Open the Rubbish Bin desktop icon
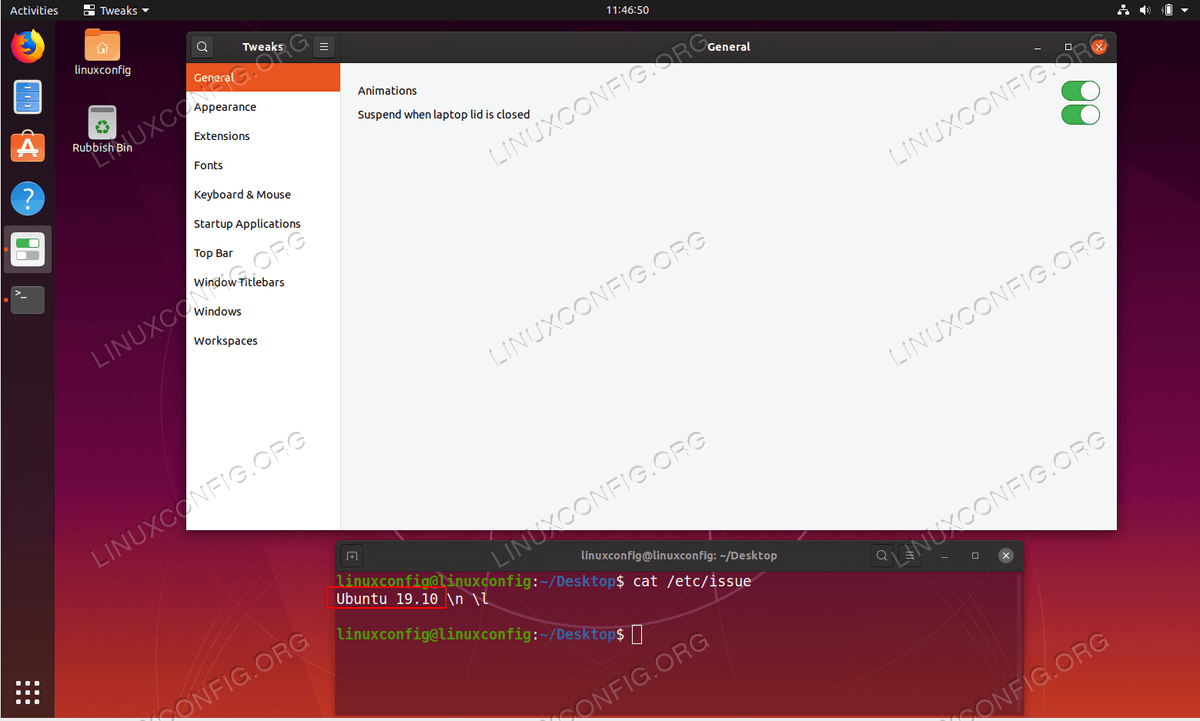The image size is (1200, 721). (102, 130)
